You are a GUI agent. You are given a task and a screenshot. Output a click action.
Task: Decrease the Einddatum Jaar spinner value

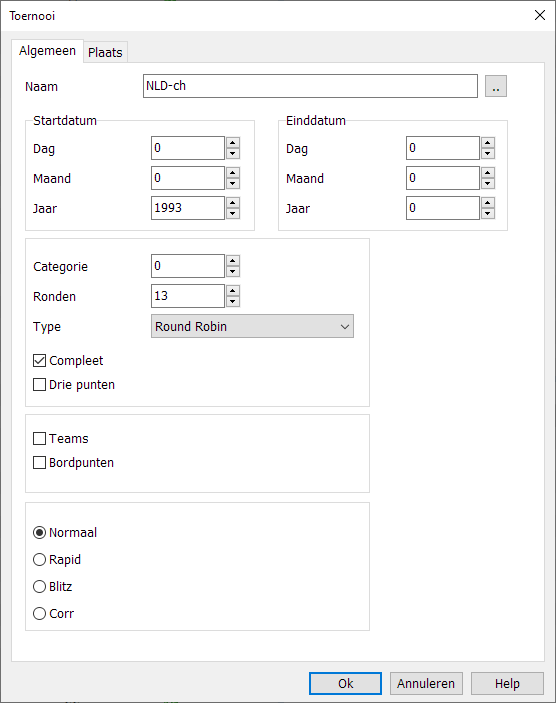click(x=487, y=213)
